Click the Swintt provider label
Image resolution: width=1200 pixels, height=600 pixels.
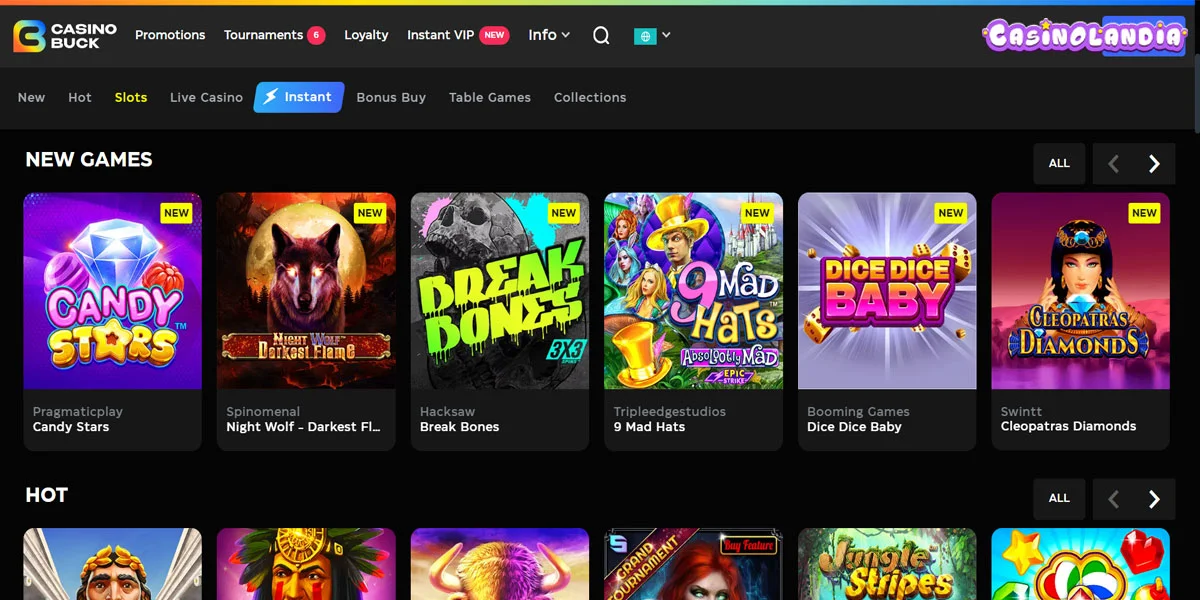click(1021, 411)
